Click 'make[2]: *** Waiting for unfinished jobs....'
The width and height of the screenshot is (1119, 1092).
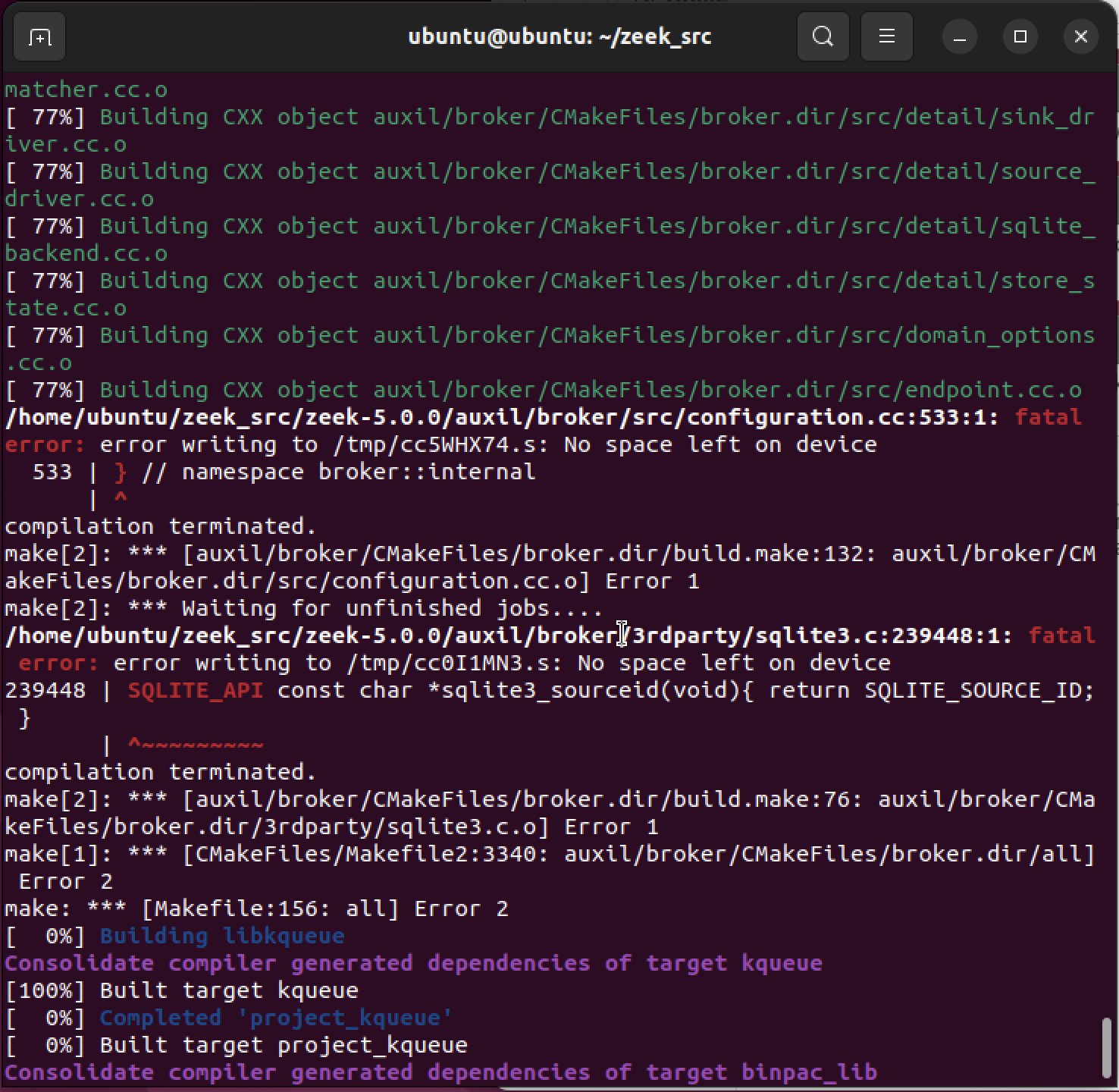(304, 608)
